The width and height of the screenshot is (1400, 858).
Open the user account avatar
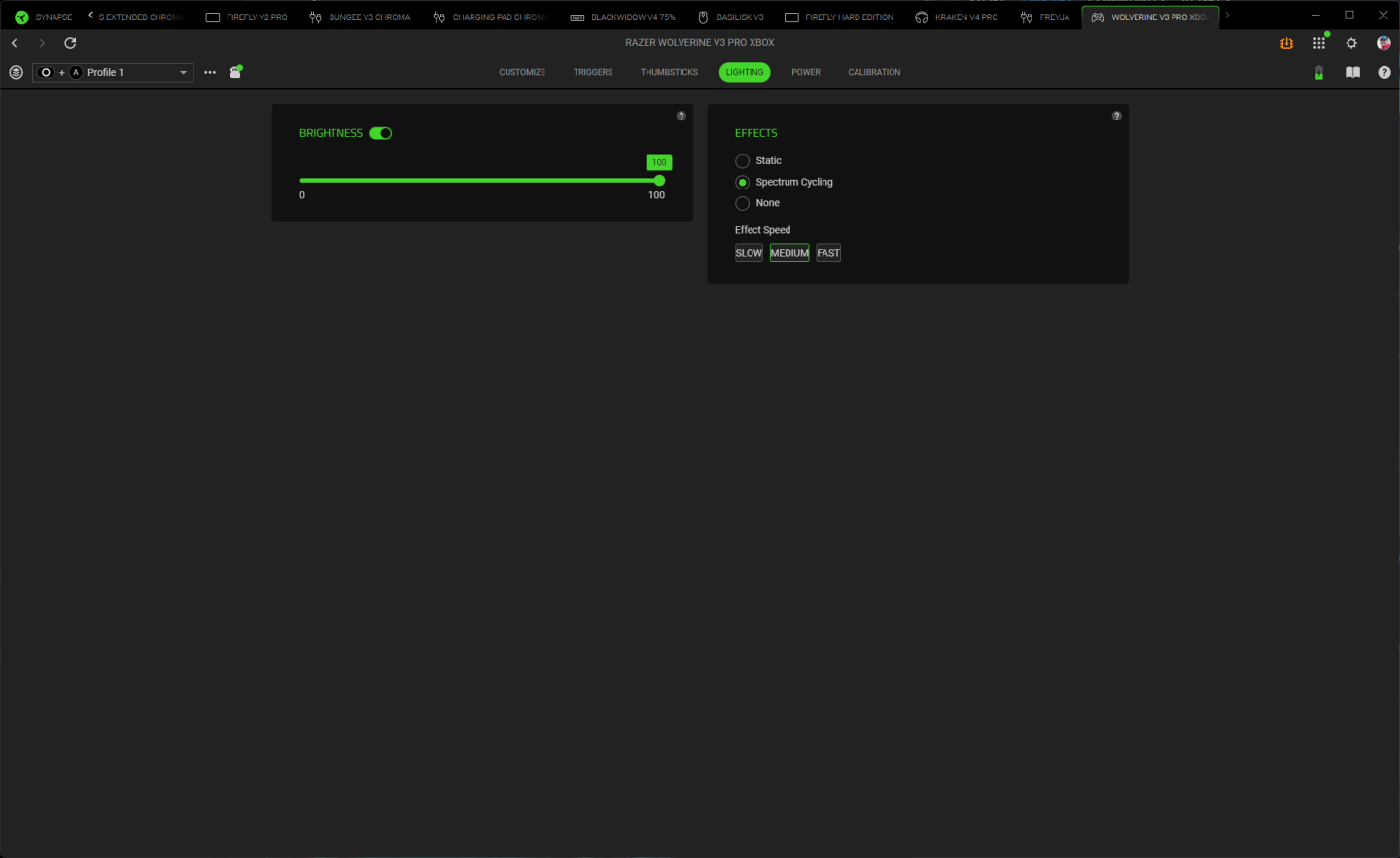click(1383, 43)
